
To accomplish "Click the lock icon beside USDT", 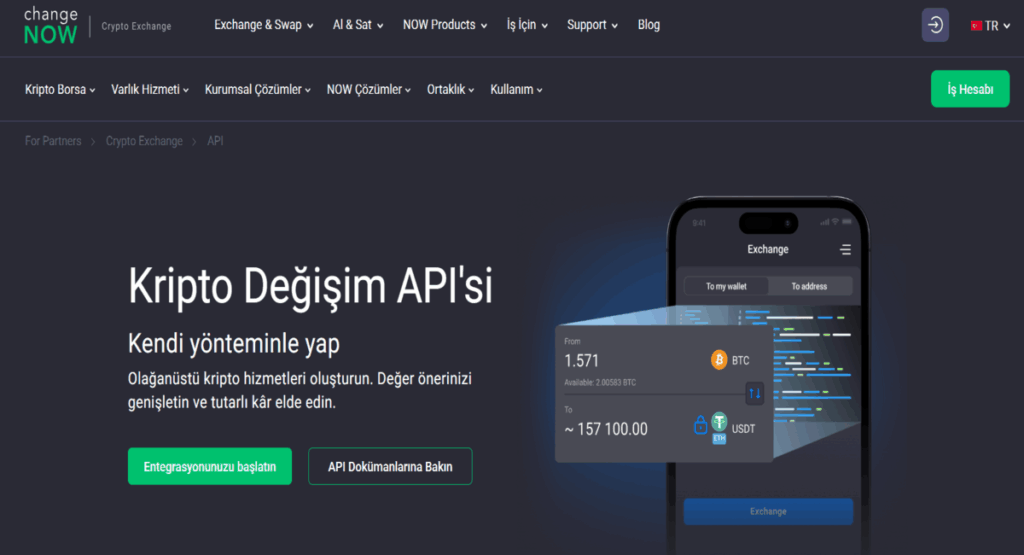I will pos(700,426).
